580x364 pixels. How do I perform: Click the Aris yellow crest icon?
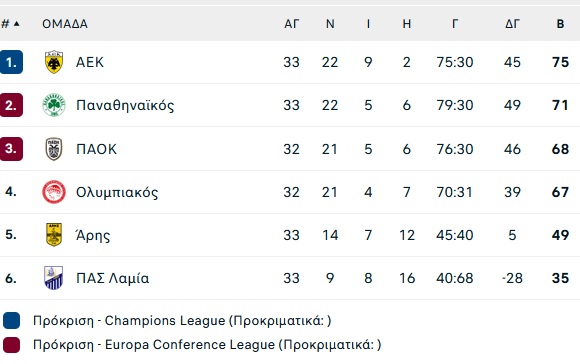coord(54,235)
